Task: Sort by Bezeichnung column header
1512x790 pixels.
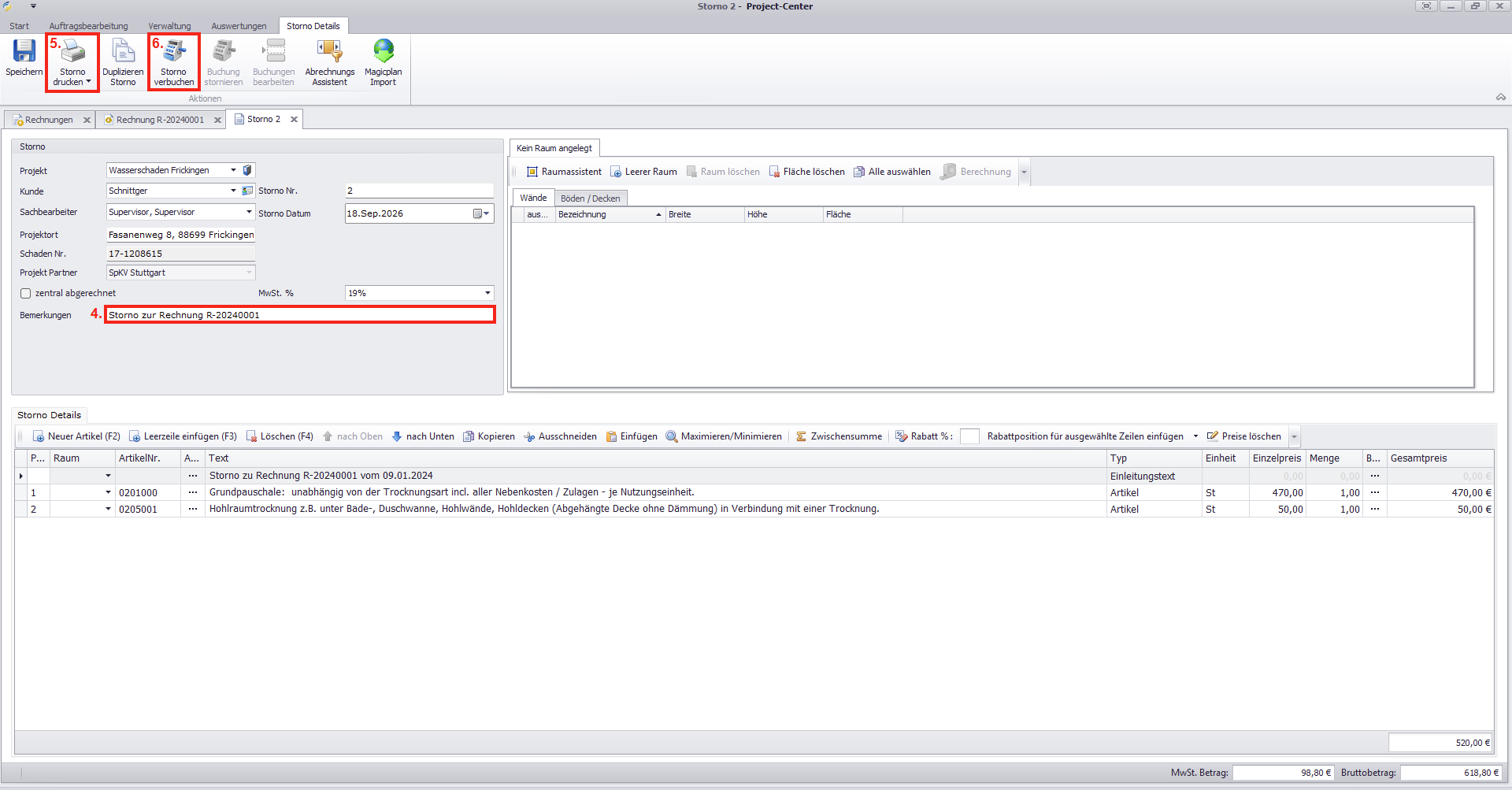Action: [610, 214]
